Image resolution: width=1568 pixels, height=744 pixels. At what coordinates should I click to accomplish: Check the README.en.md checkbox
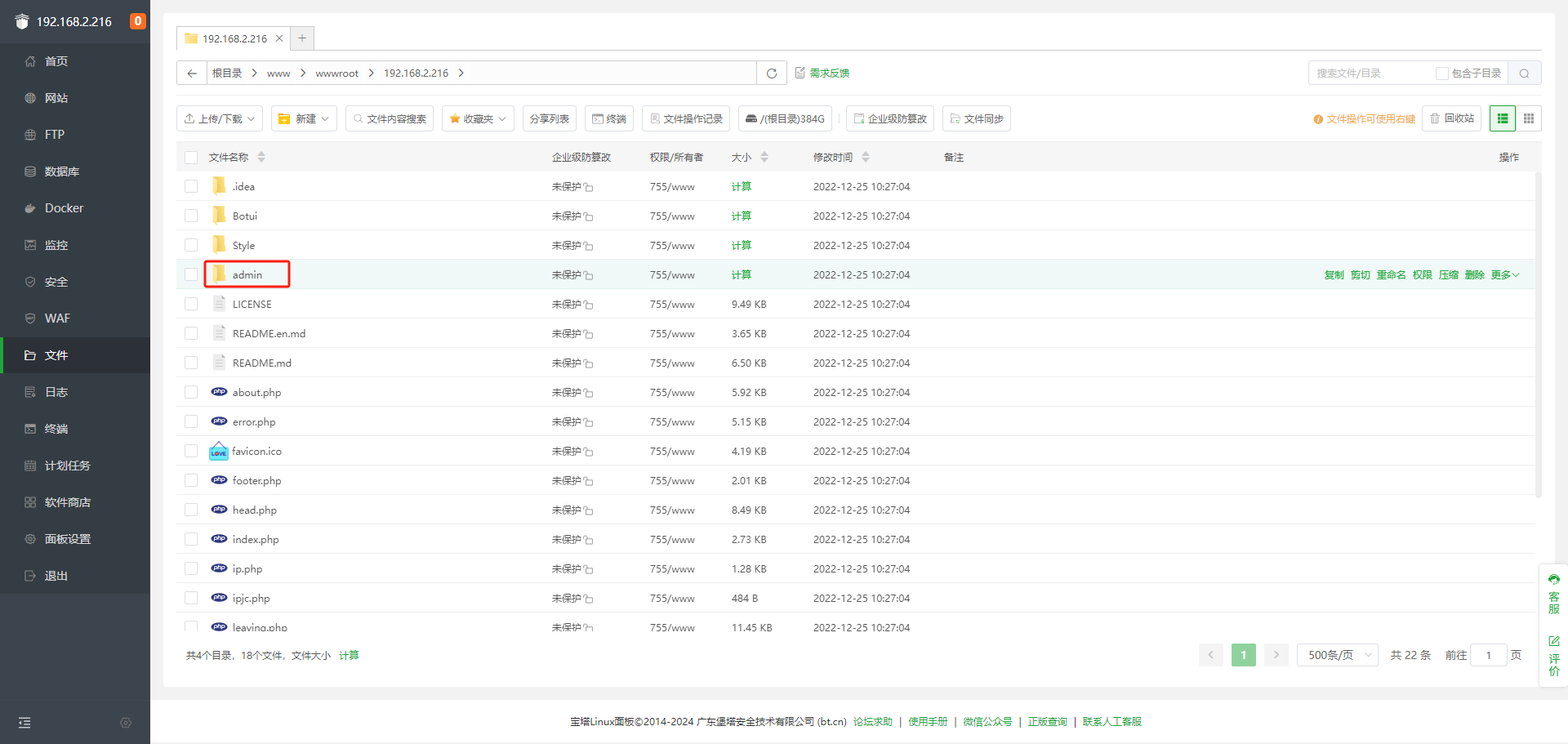click(191, 333)
